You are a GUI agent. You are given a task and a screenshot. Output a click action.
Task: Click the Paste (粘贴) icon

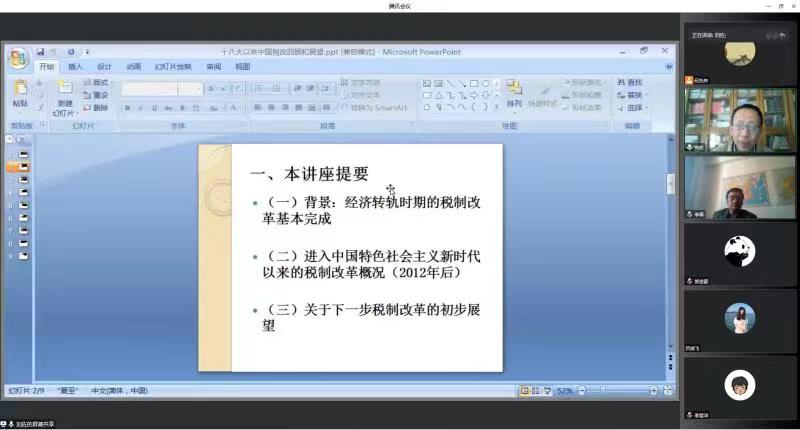20,92
